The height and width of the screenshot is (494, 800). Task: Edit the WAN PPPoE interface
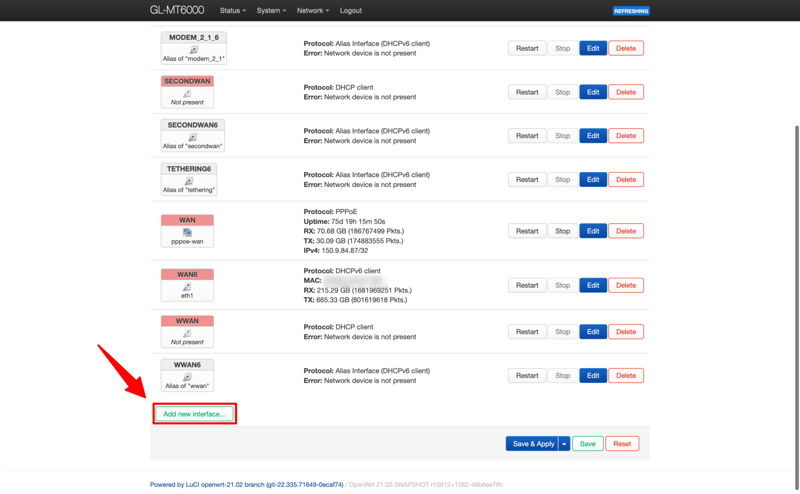[593, 231]
